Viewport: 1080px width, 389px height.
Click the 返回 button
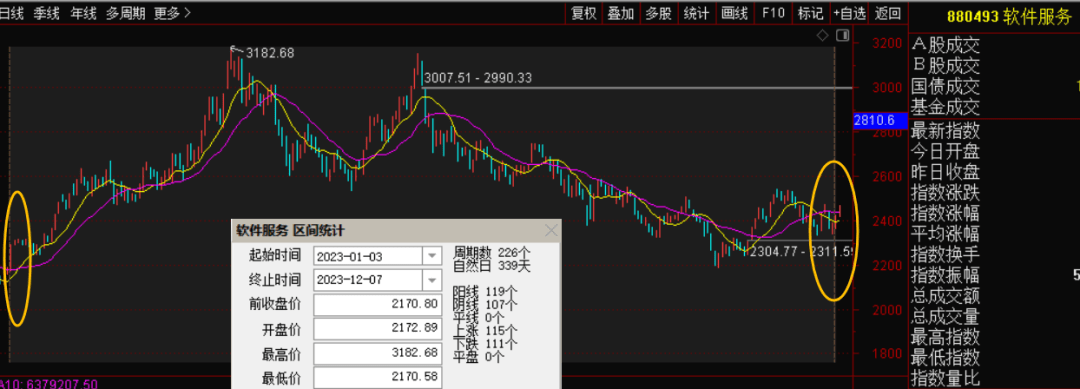click(x=888, y=12)
